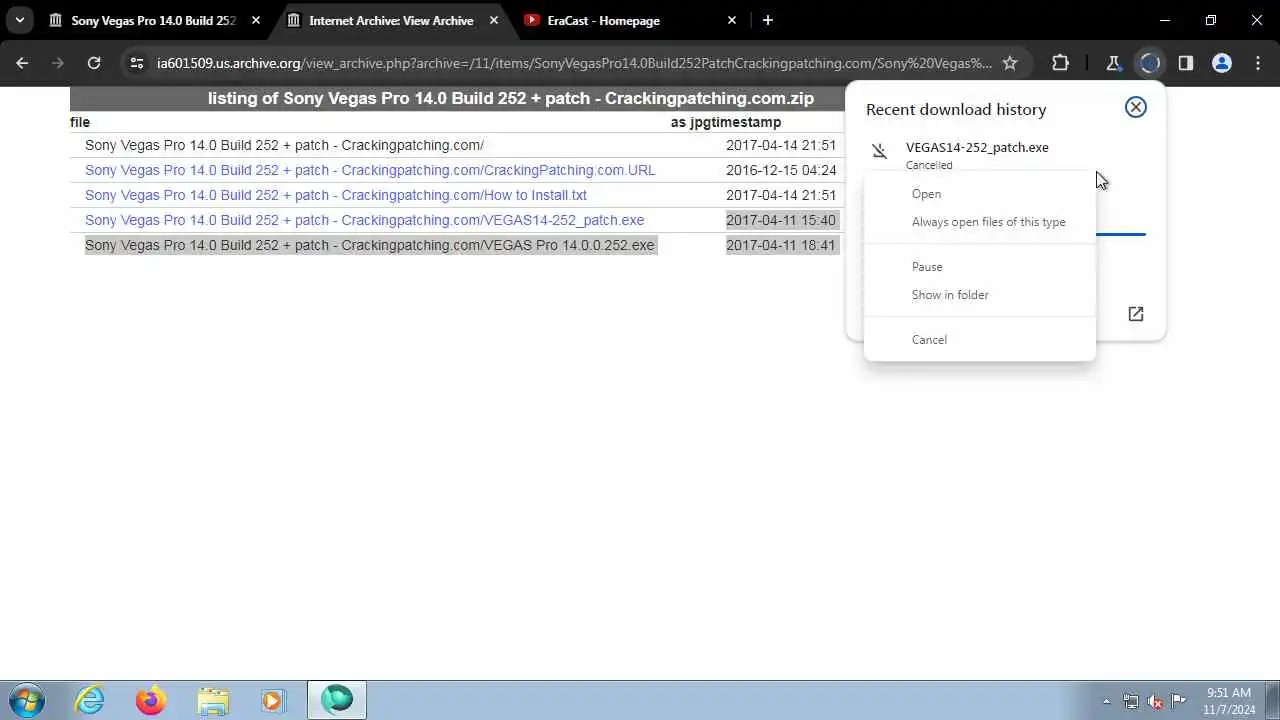Open Chrome three-dot menu
This screenshot has width=1280, height=720.
(1257, 63)
